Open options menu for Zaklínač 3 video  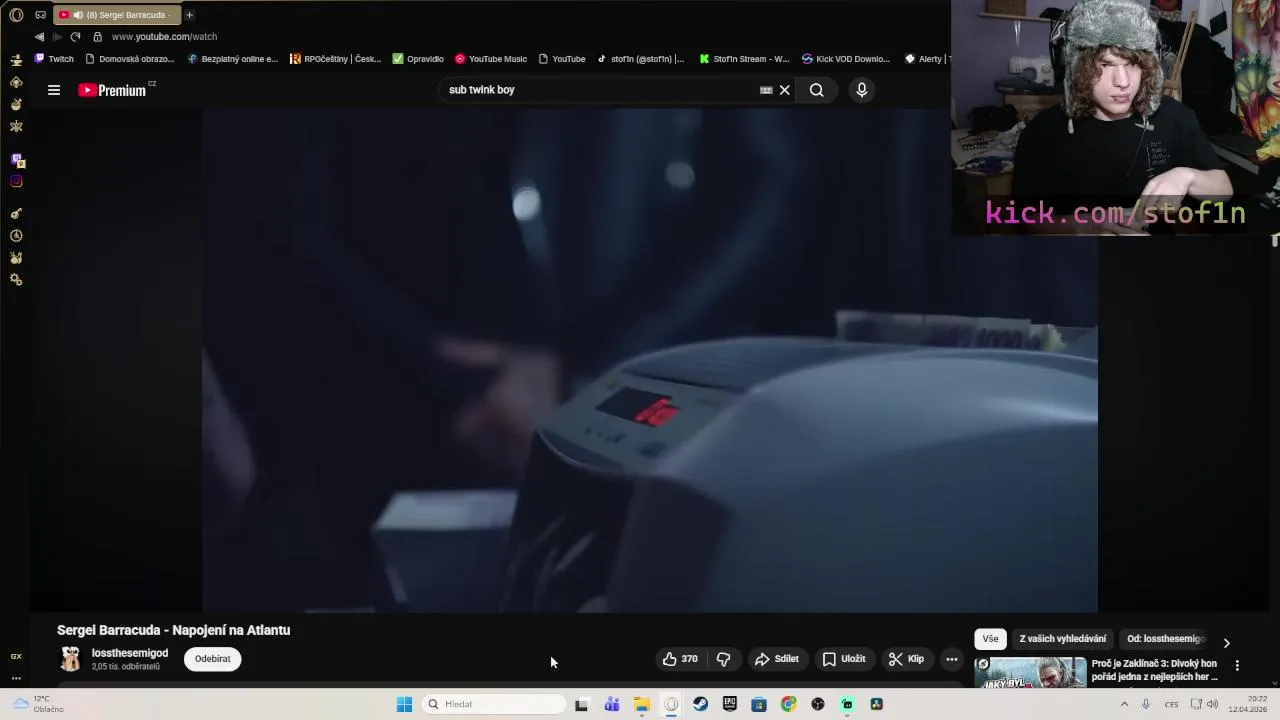pos(1237,665)
